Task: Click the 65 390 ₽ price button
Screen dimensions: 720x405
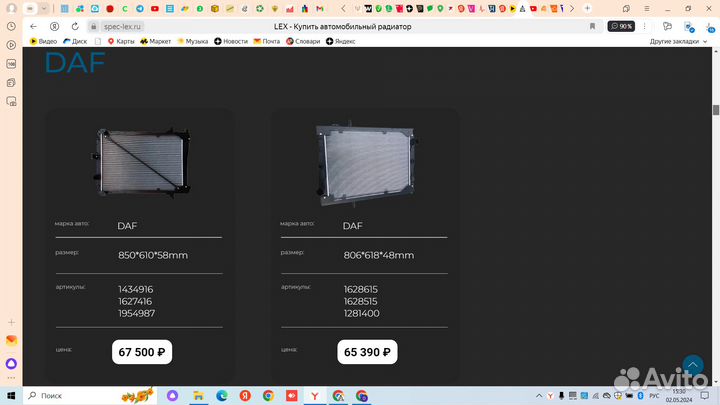Action: pyautogui.click(x=367, y=352)
